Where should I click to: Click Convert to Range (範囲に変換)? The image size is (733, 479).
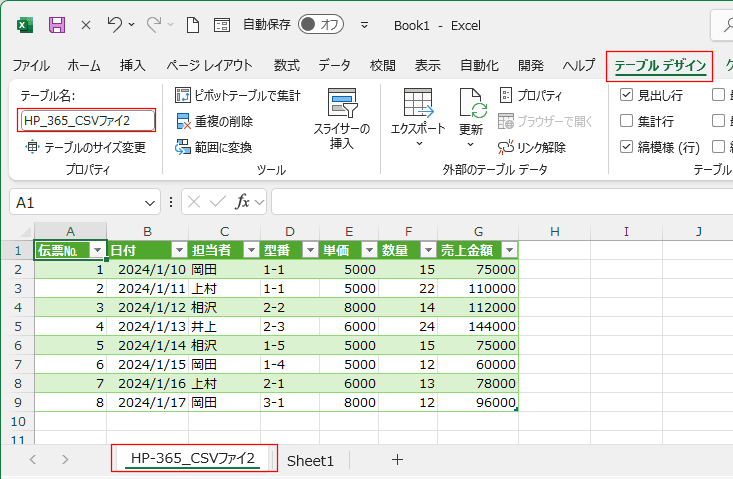(214, 147)
